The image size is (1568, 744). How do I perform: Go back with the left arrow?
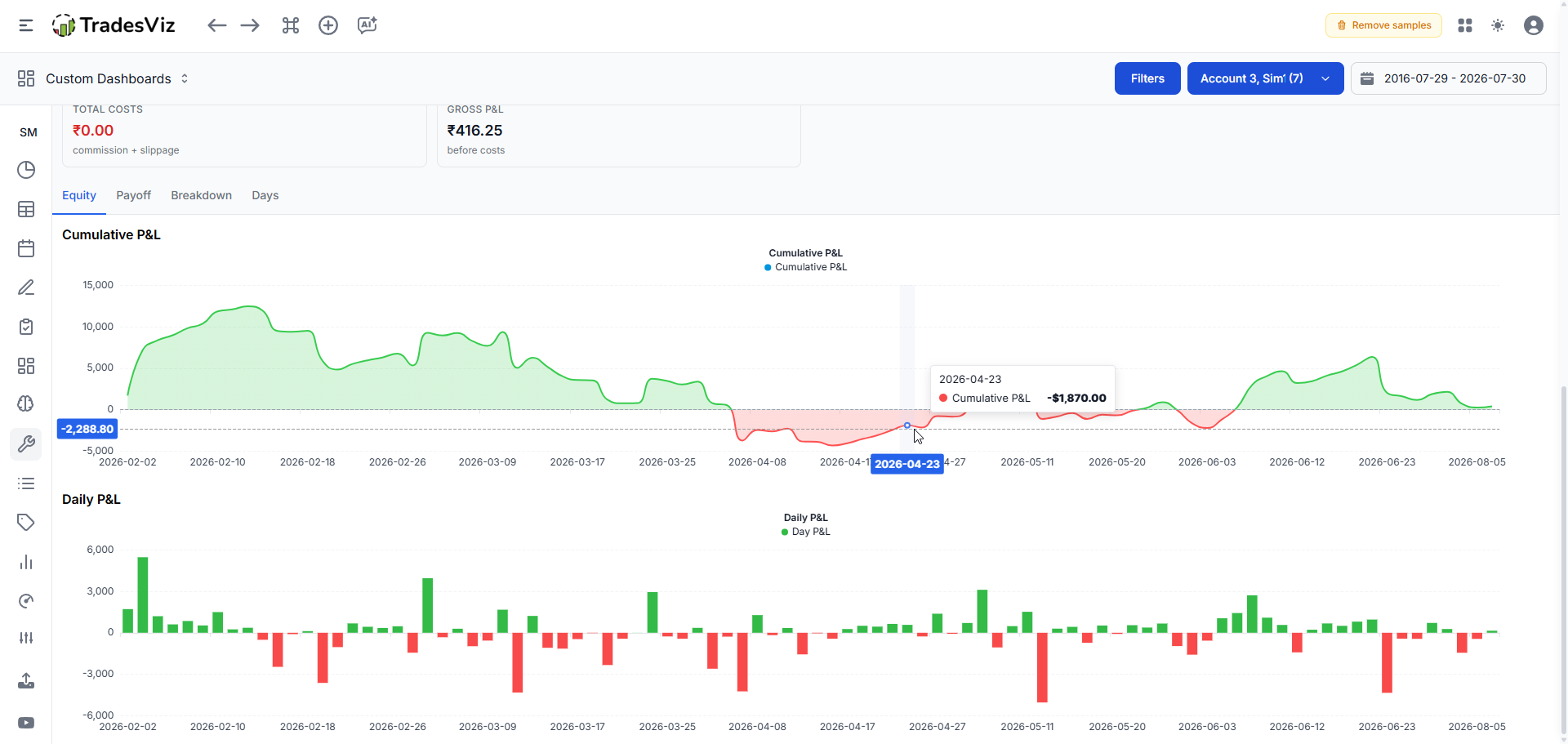click(x=216, y=25)
